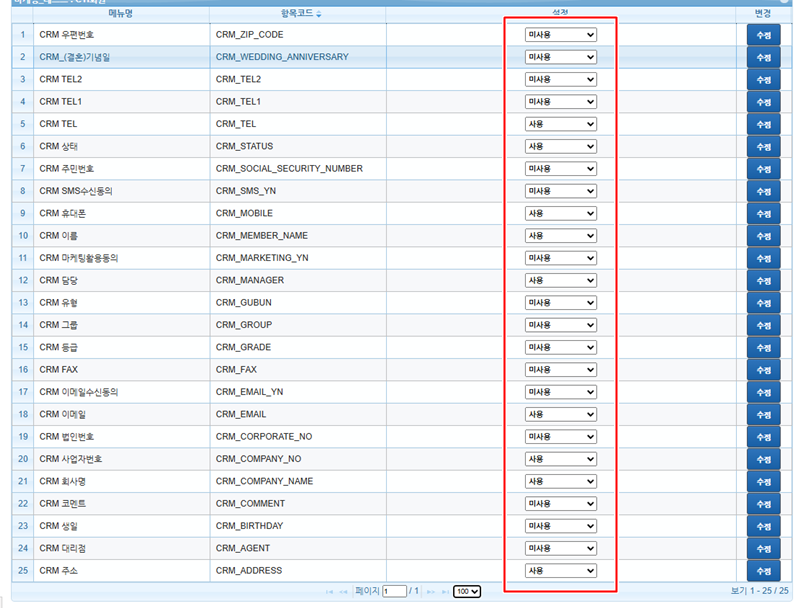Click 수정 button for CRM 우편번호 row
The width and height of the screenshot is (800, 608).
(x=764, y=35)
